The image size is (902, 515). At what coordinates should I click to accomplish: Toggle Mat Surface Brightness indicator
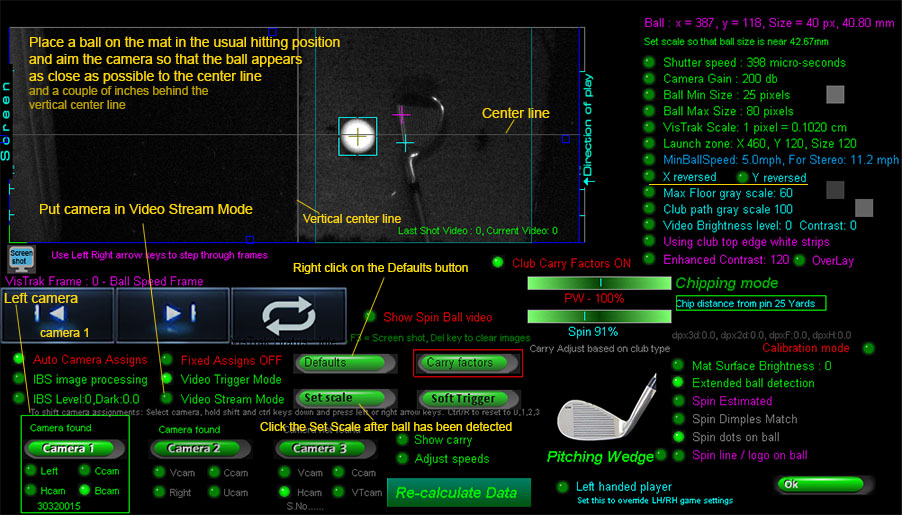pos(678,365)
